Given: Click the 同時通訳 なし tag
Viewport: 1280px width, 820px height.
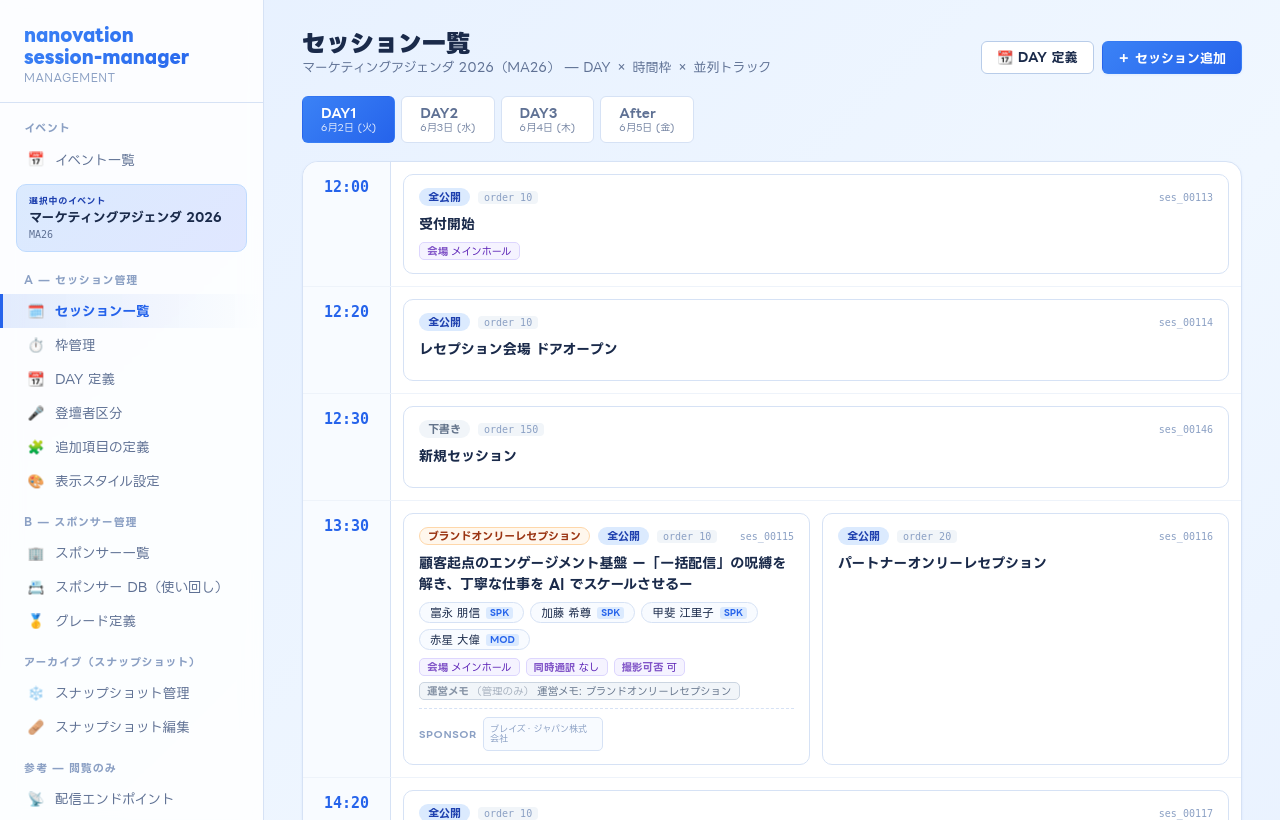Looking at the screenshot, I should point(567,667).
